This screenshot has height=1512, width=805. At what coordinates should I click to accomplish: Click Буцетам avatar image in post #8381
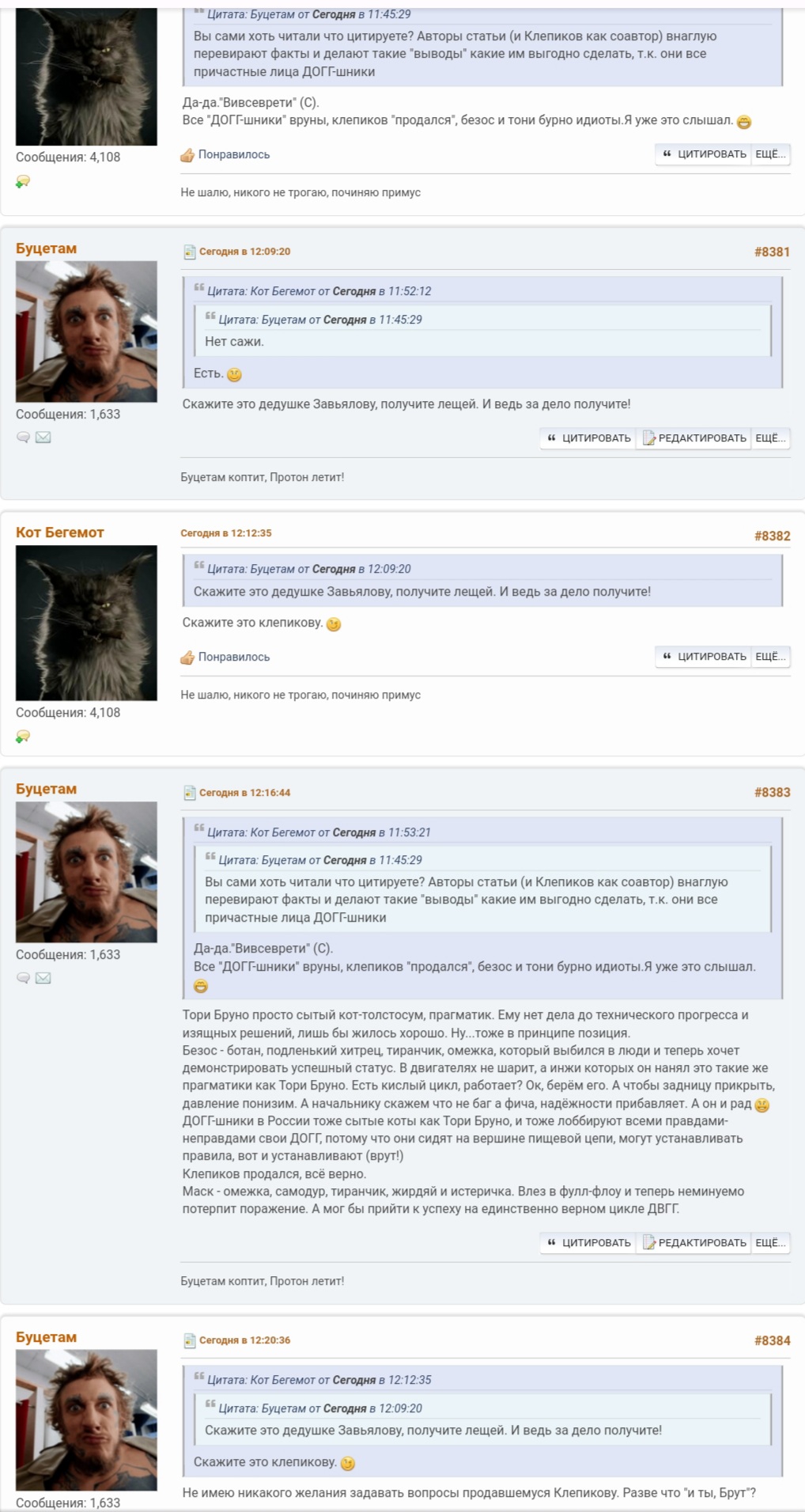tap(86, 332)
